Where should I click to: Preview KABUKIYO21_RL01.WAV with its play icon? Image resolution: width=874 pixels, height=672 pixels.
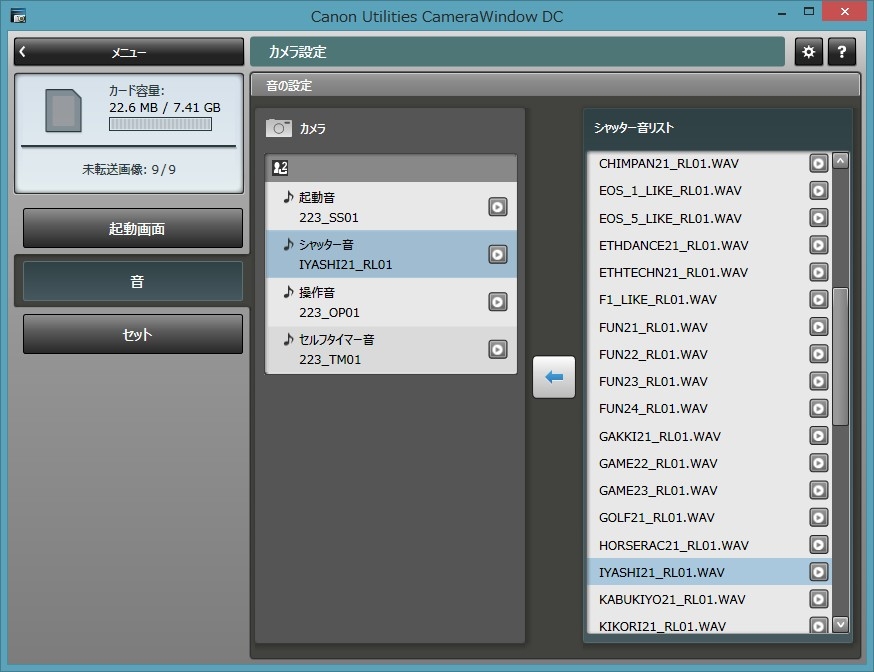[x=818, y=600]
